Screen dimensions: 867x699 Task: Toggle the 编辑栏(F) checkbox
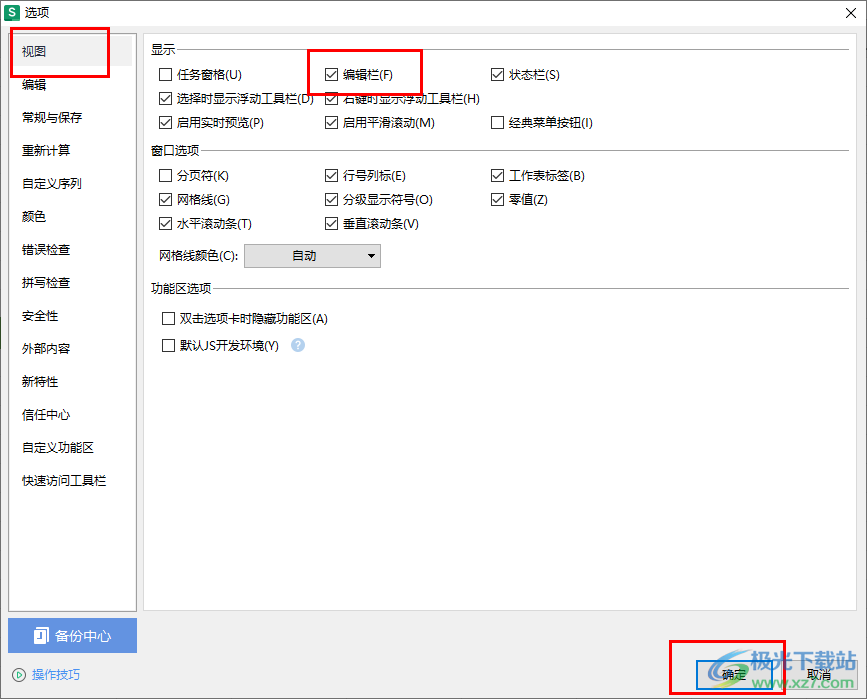(331, 74)
